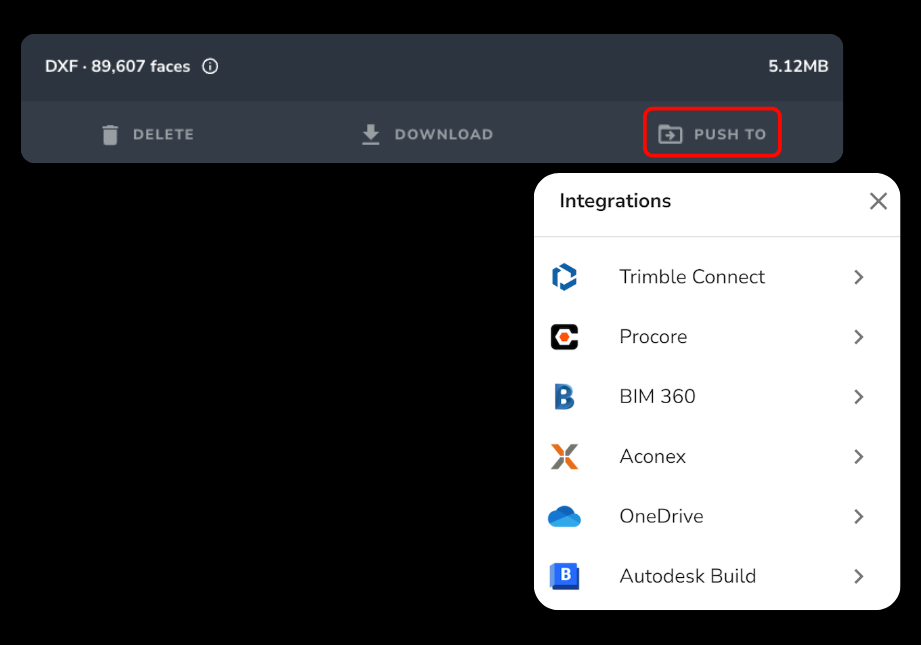
Task: Click the Push To folder icon
Action: tap(670, 134)
